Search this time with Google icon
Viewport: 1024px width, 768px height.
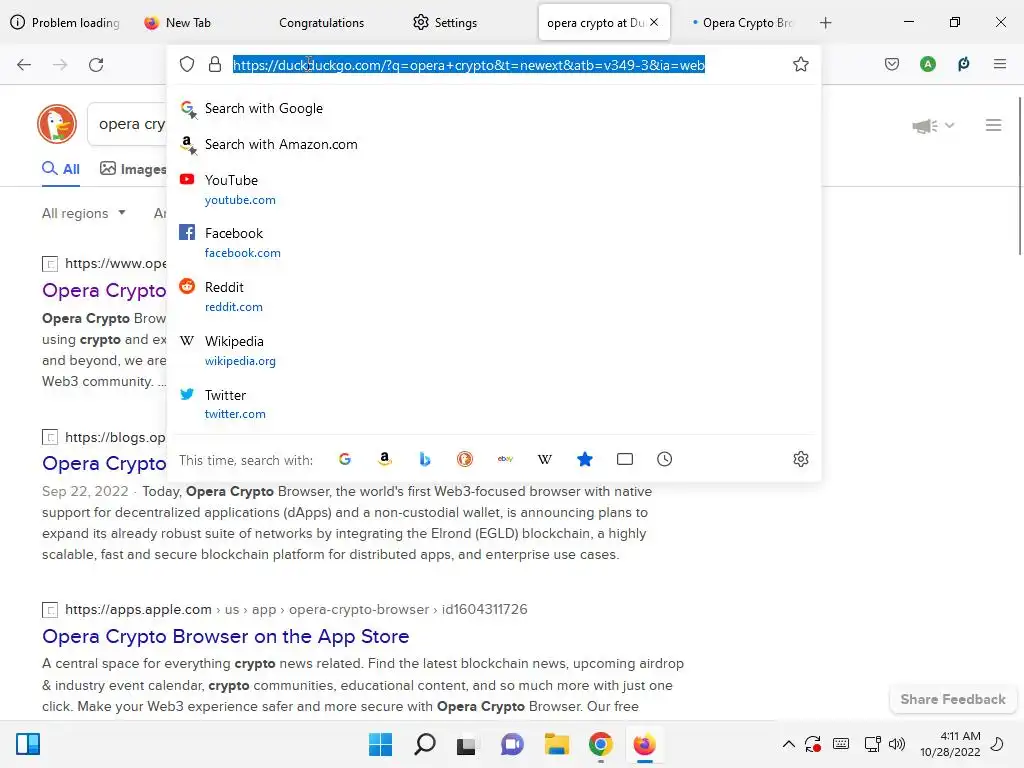(x=345, y=459)
